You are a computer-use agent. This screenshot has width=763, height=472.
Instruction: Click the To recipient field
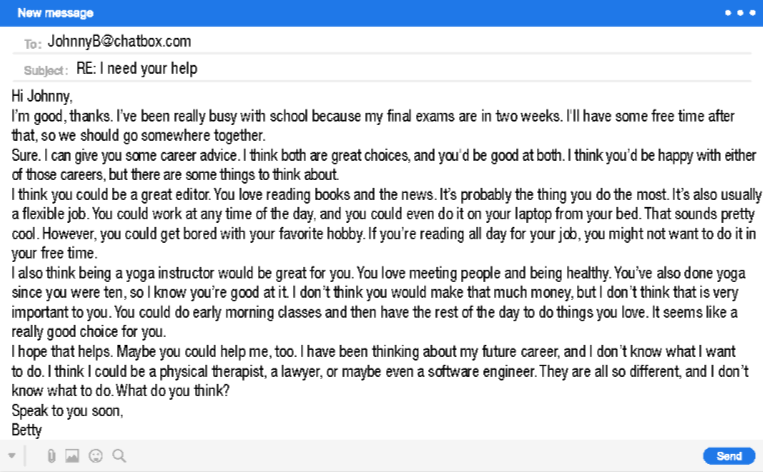tap(400, 42)
